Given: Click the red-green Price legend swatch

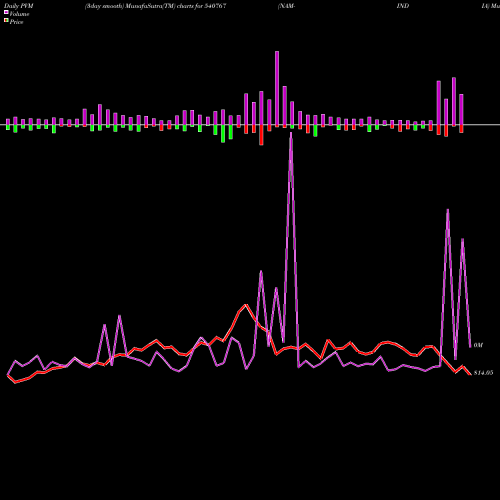Looking at the screenshot, I should click(6, 20).
